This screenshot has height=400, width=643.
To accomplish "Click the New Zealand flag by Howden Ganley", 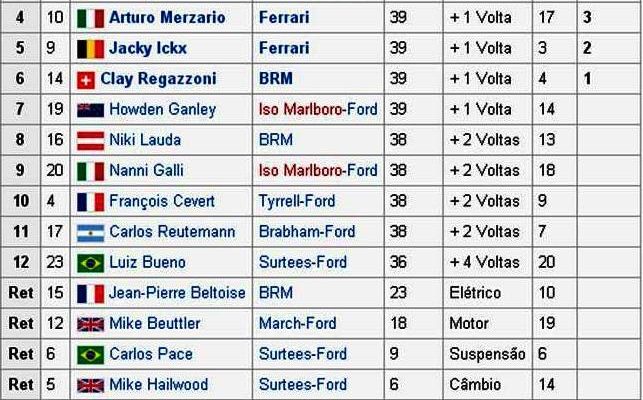I will point(90,110).
